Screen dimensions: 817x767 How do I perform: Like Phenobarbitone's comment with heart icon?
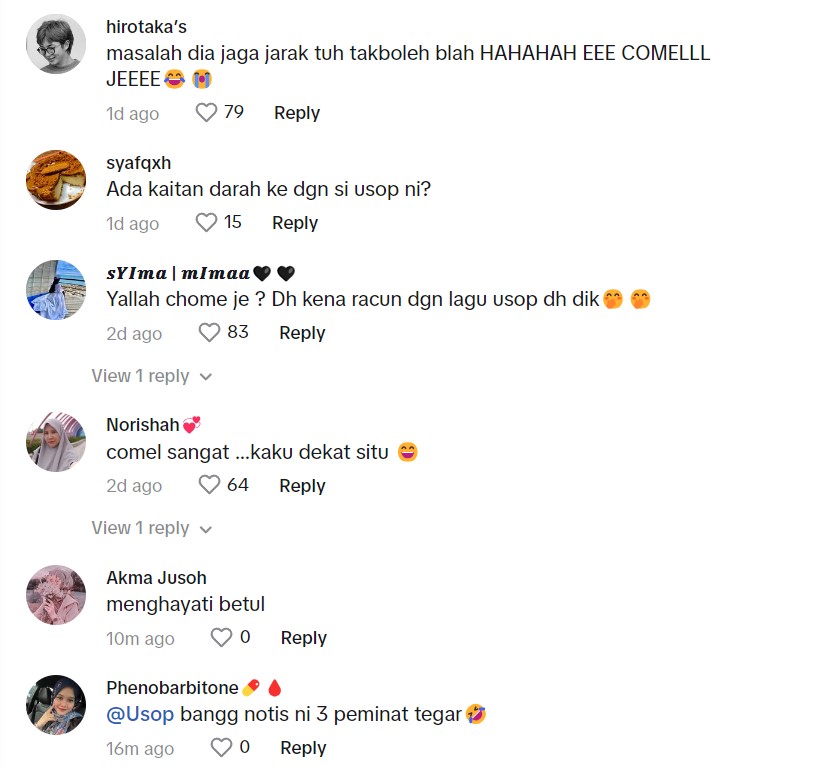[x=221, y=747]
